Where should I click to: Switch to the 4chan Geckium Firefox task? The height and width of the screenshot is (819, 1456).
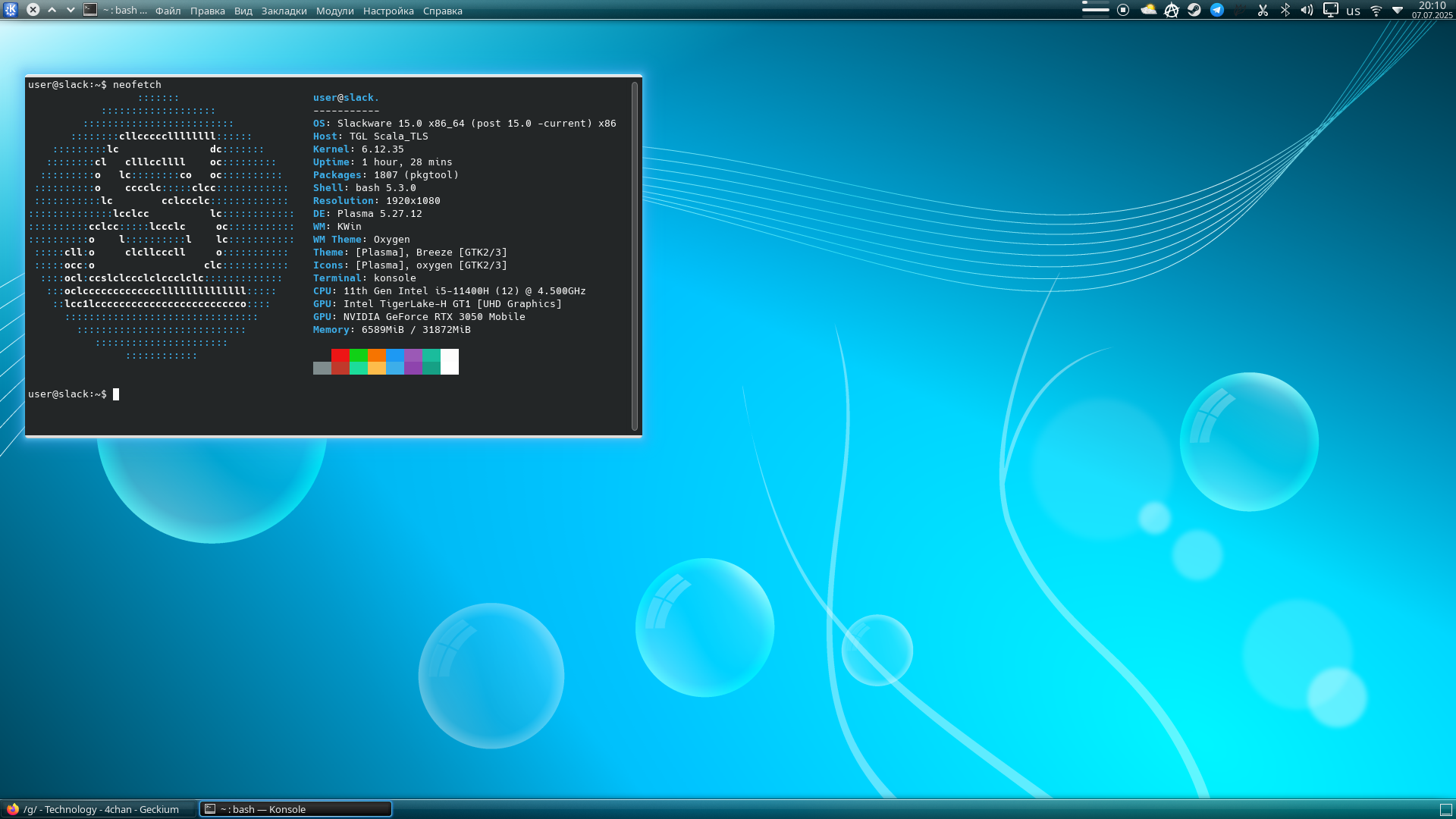(99, 809)
